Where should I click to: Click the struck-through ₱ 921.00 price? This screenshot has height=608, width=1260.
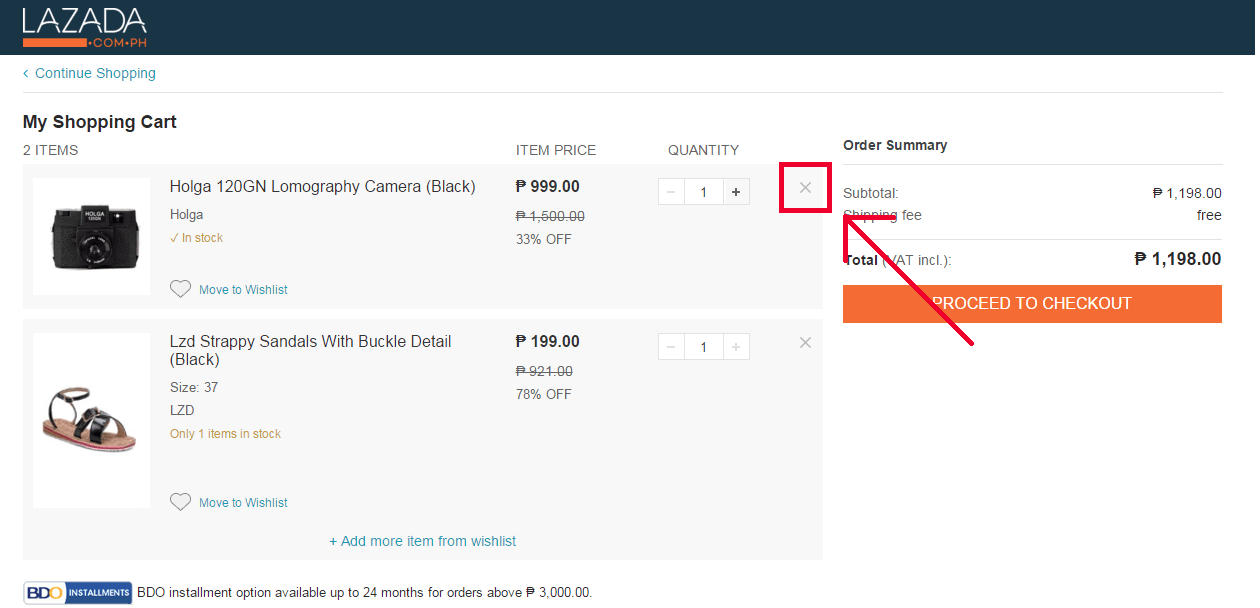click(544, 371)
